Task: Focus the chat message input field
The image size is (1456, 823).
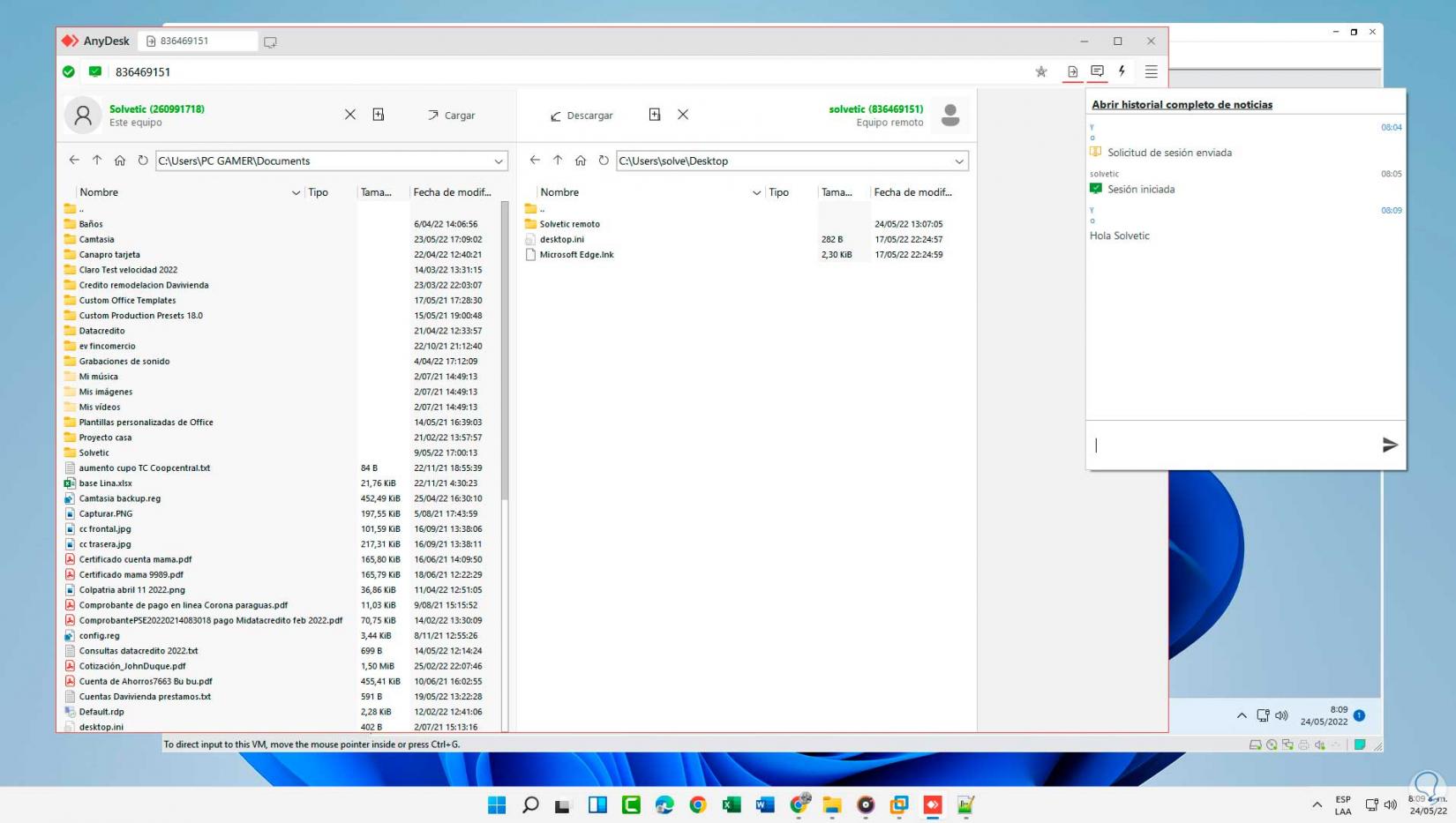Action: (x=1234, y=445)
